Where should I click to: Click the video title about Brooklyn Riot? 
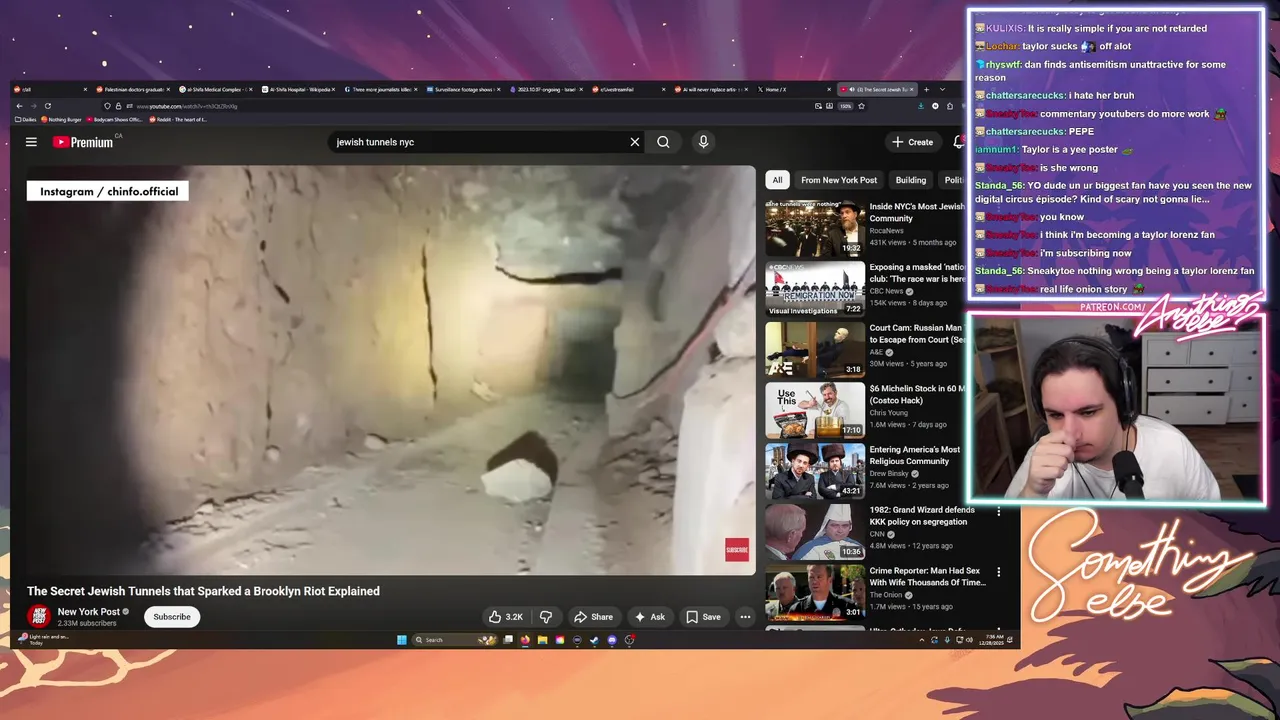(203, 591)
